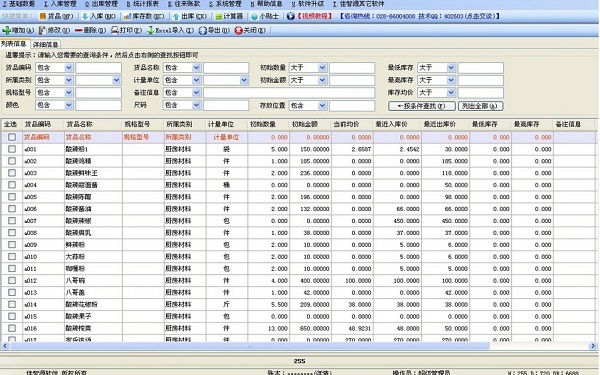
Task: Open the 货品编码 condition dropdown
Action: coord(68,68)
